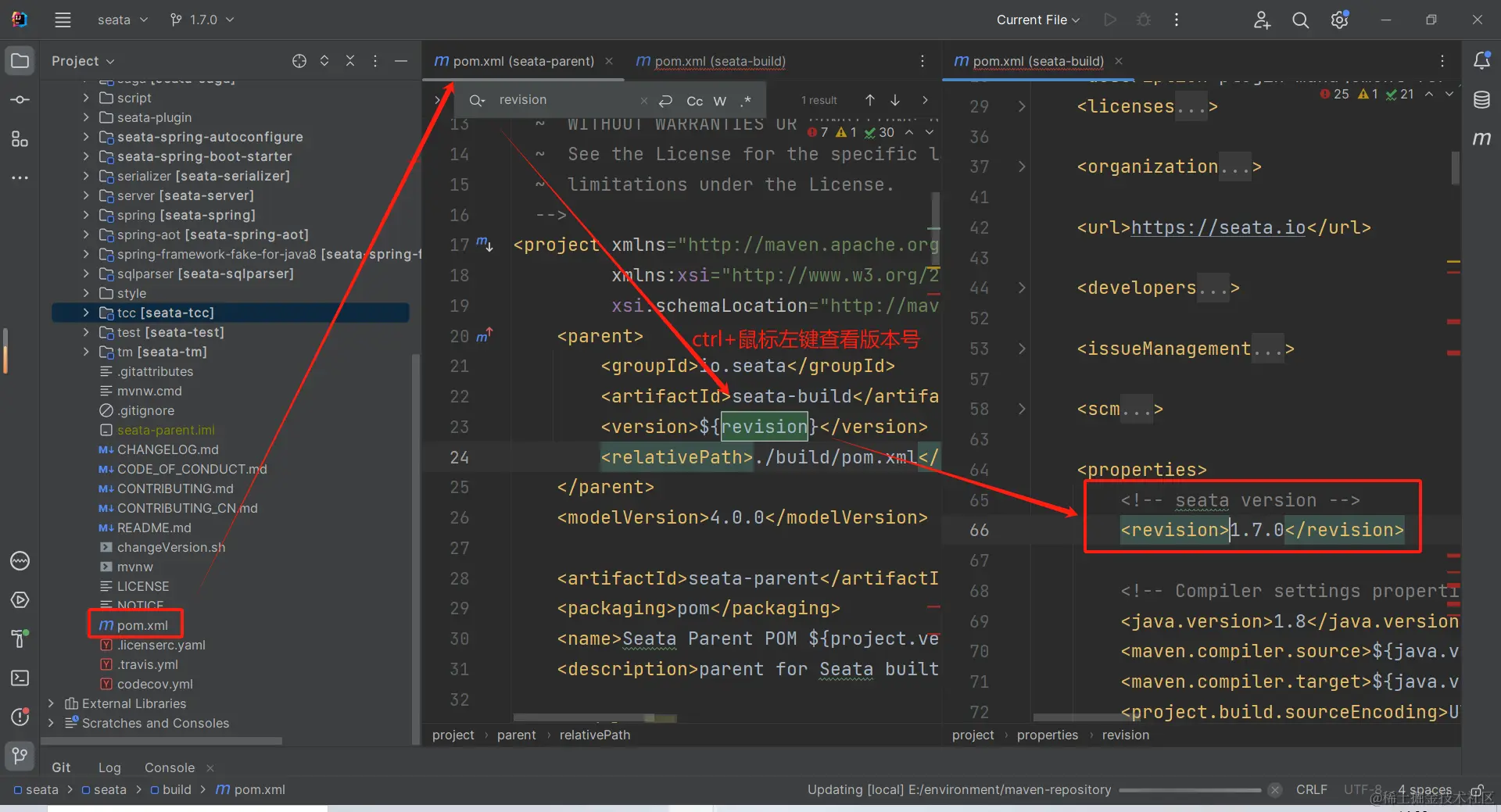Click relativePath breadcrumb in left editor
Image resolution: width=1501 pixels, height=812 pixels.
tap(595, 735)
